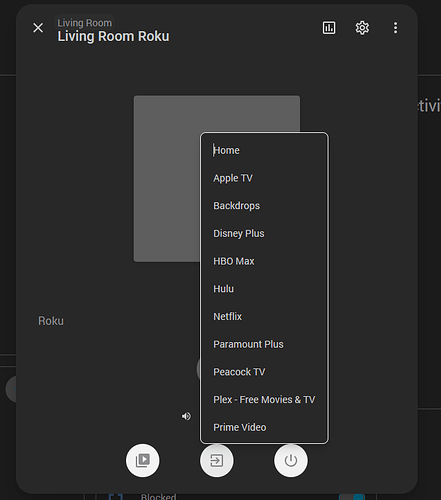Select Home from the source list
This screenshot has height=500, width=441.
264,150
